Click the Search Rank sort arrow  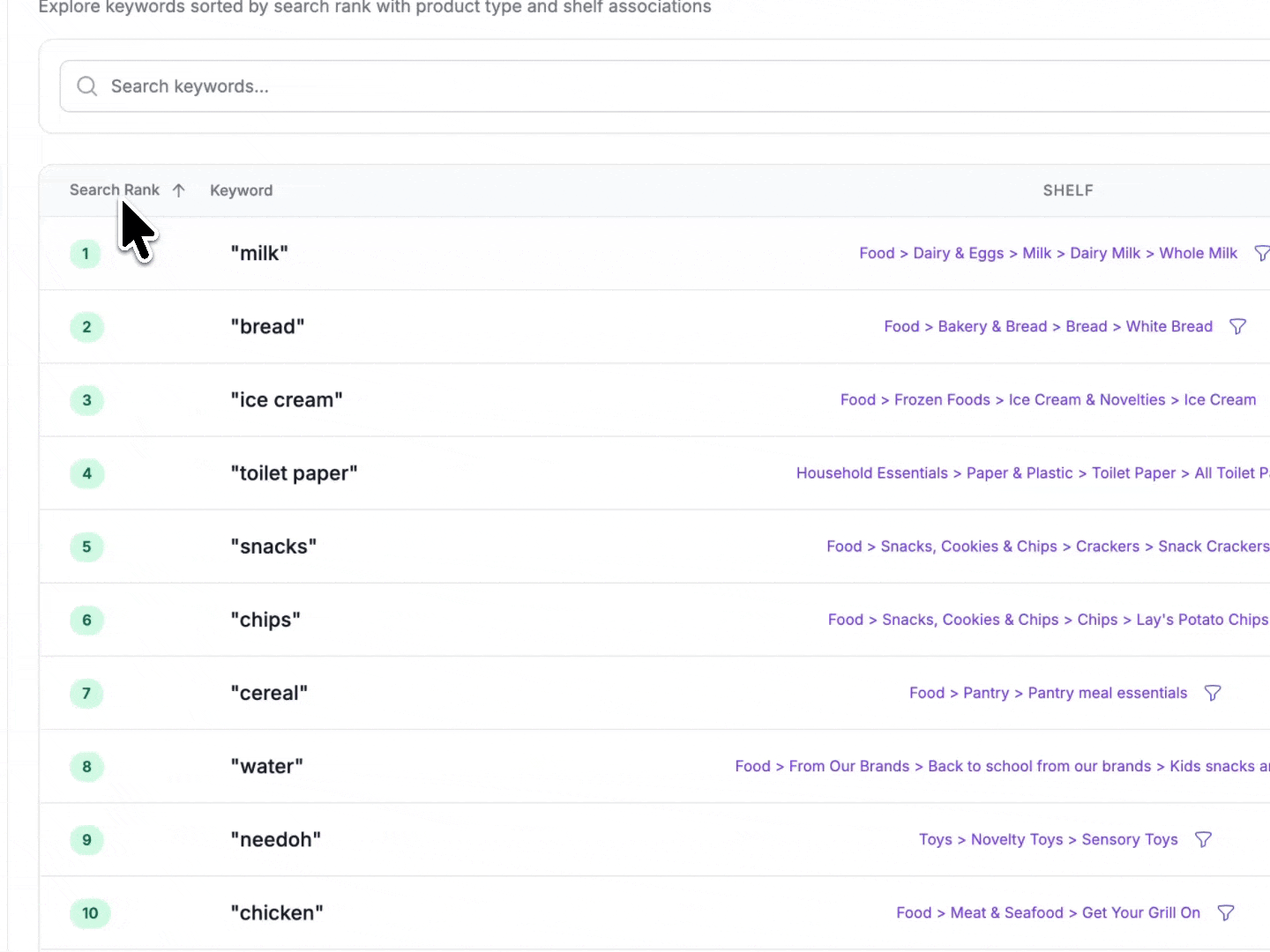[x=179, y=190]
